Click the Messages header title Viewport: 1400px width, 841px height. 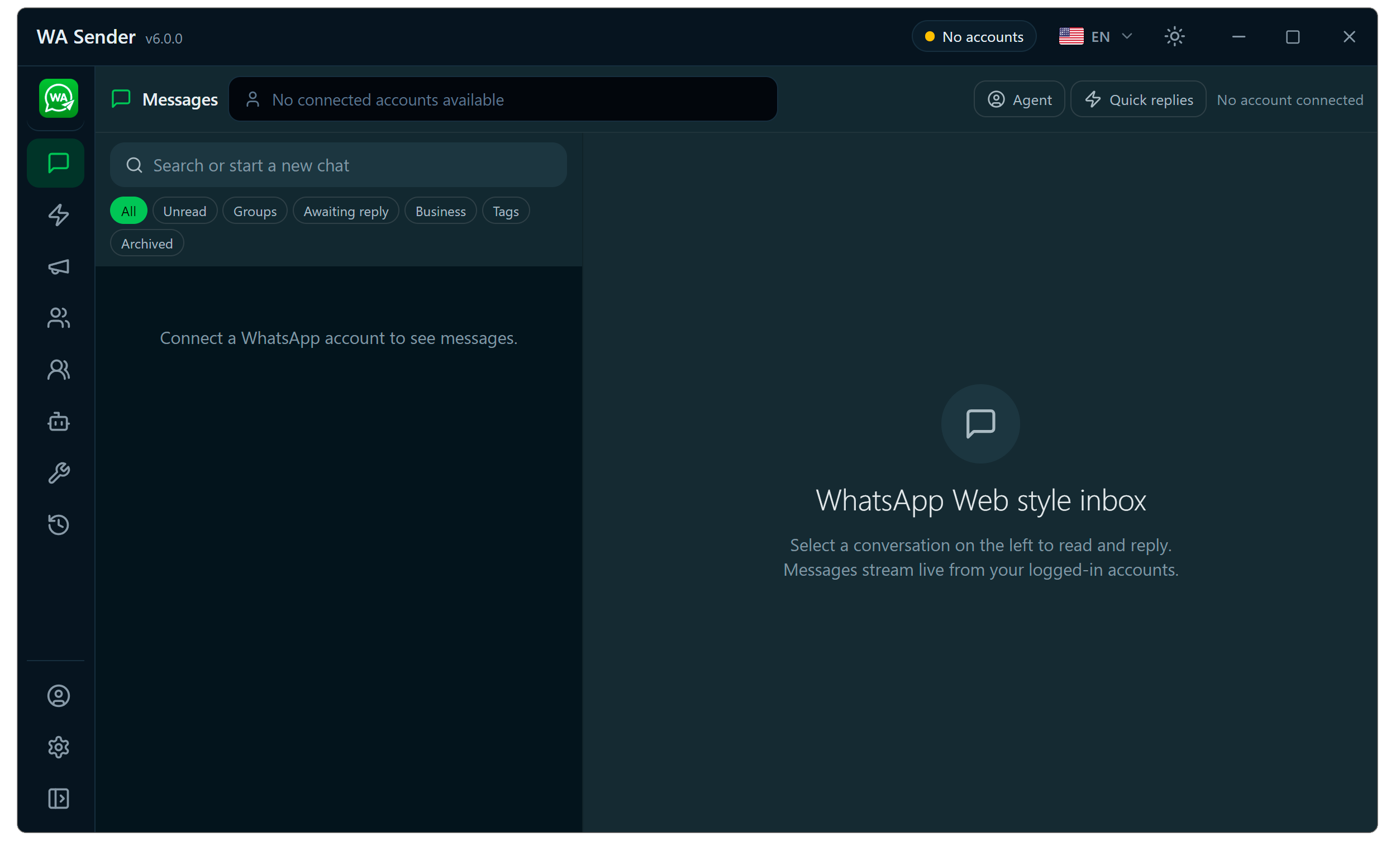tap(180, 100)
